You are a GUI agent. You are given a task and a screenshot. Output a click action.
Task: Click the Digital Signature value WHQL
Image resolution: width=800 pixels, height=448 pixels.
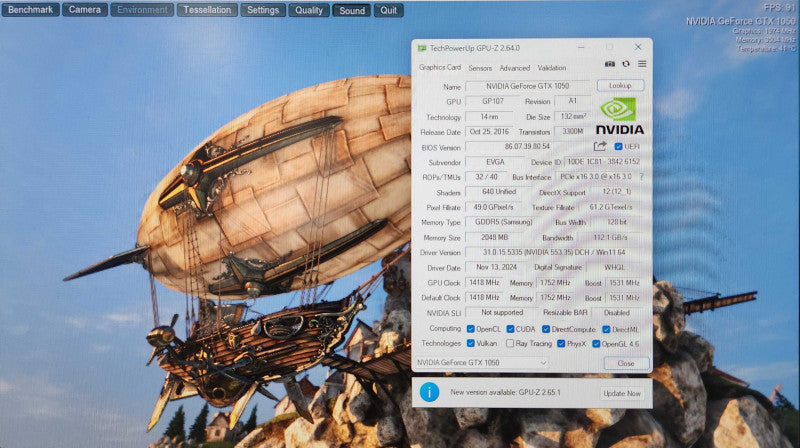(x=614, y=267)
